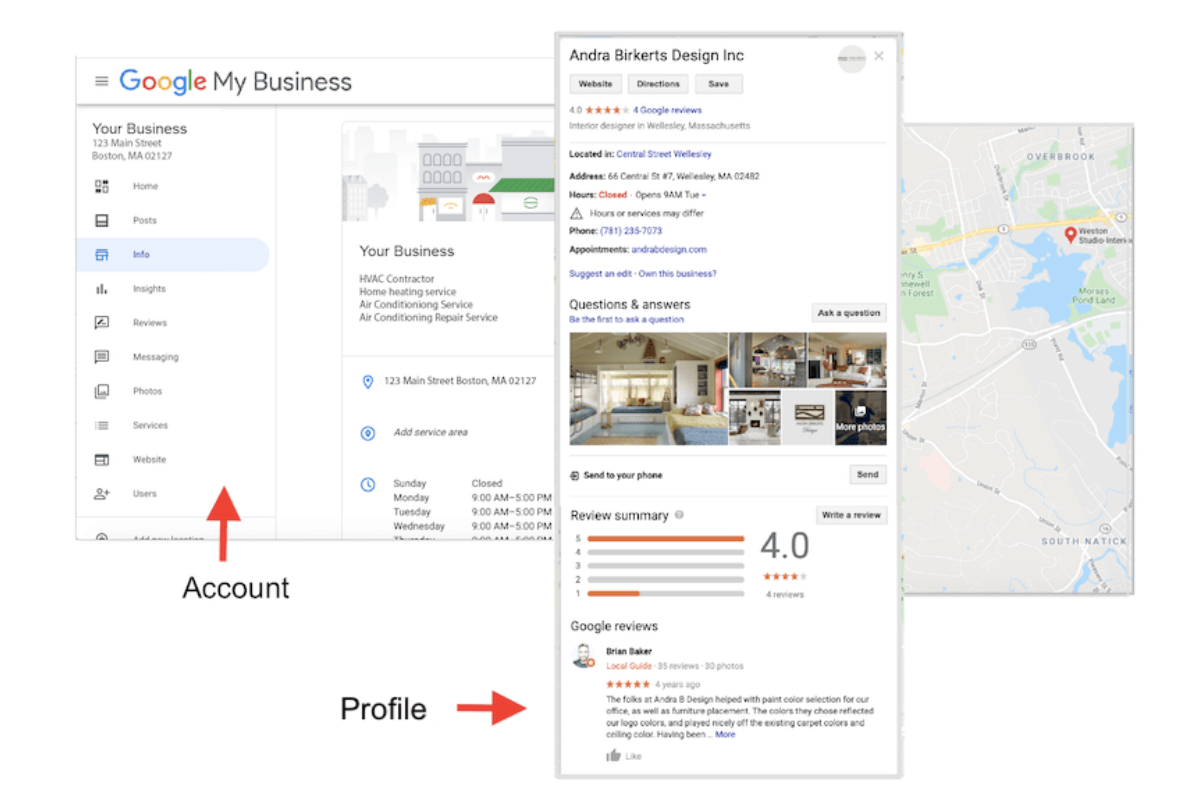Click the Add service area field
The width and height of the screenshot is (1200, 800).
430,433
